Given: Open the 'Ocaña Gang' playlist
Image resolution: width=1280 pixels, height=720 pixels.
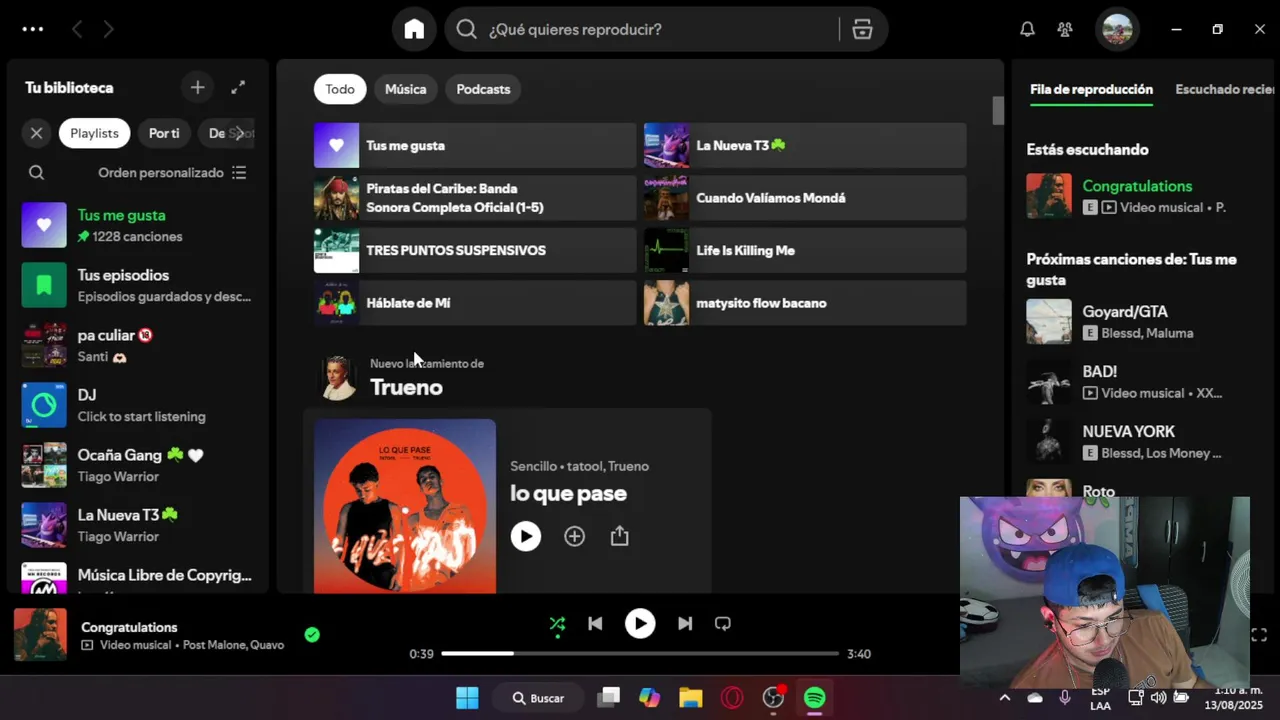Looking at the screenshot, I should pos(138,465).
